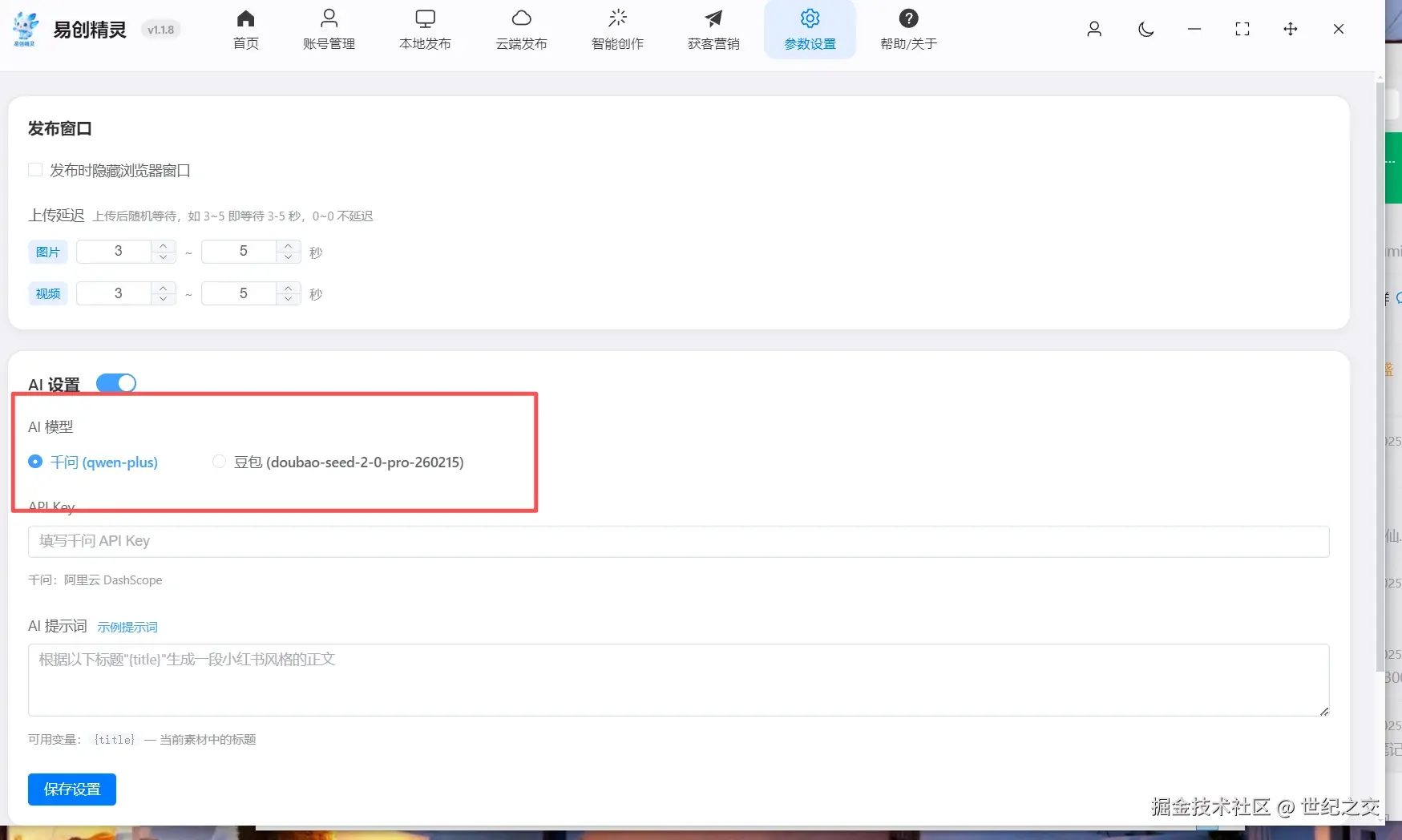
Task: Click the {title} variable text
Action: tap(115, 739)
